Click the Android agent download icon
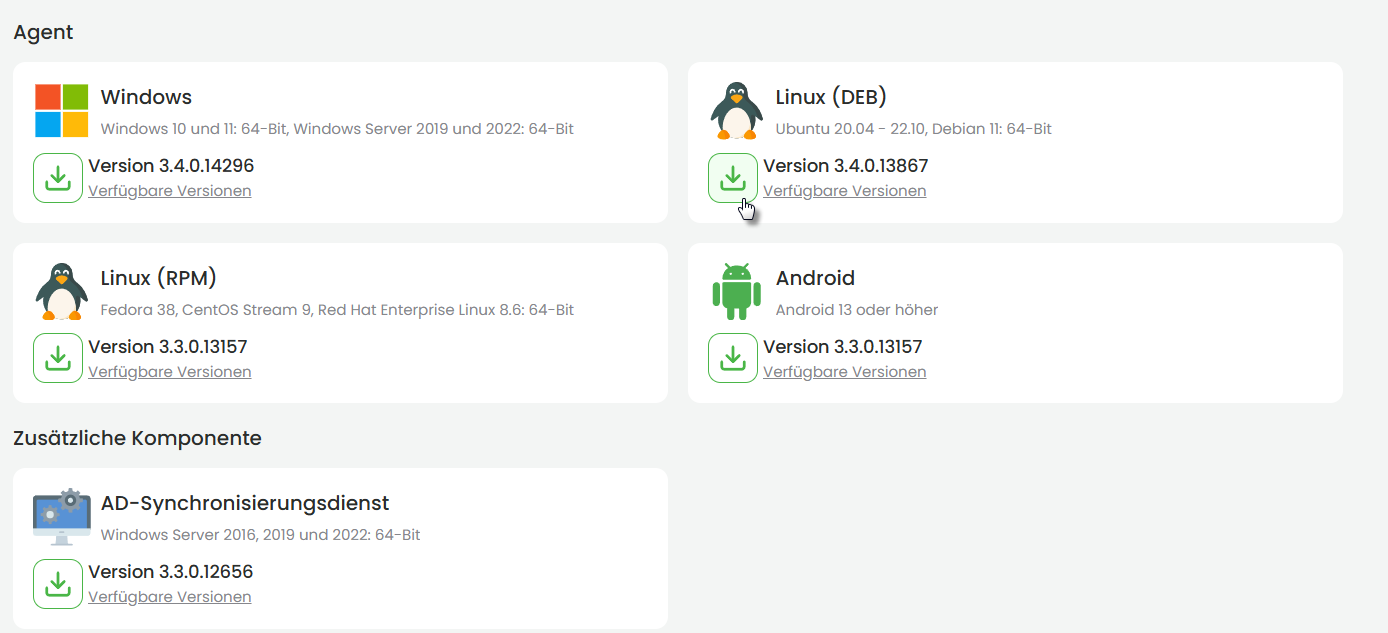 click(x=733, y=358)
